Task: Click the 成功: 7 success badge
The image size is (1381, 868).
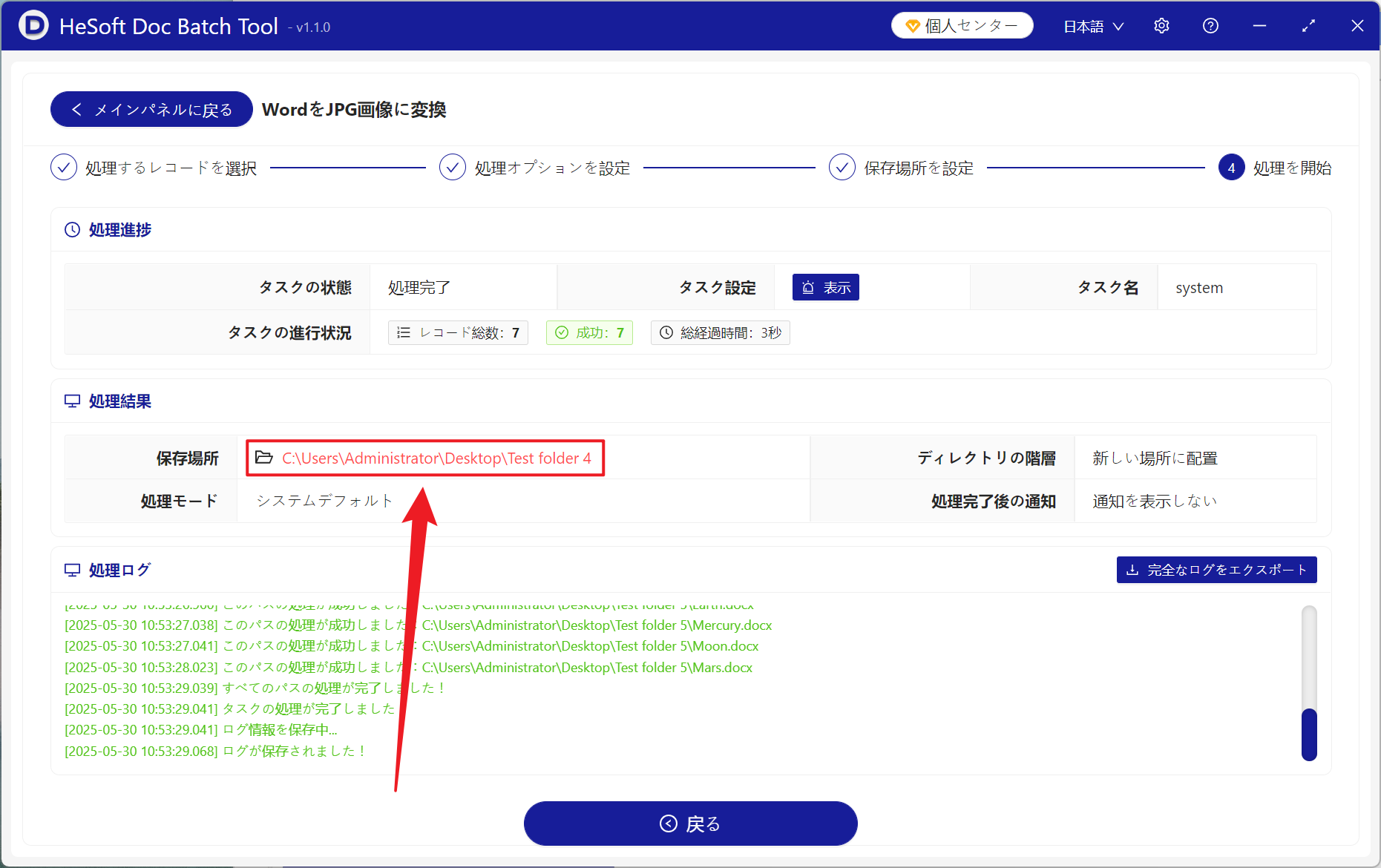Action: pyautogui.click(x=589, y=333)
